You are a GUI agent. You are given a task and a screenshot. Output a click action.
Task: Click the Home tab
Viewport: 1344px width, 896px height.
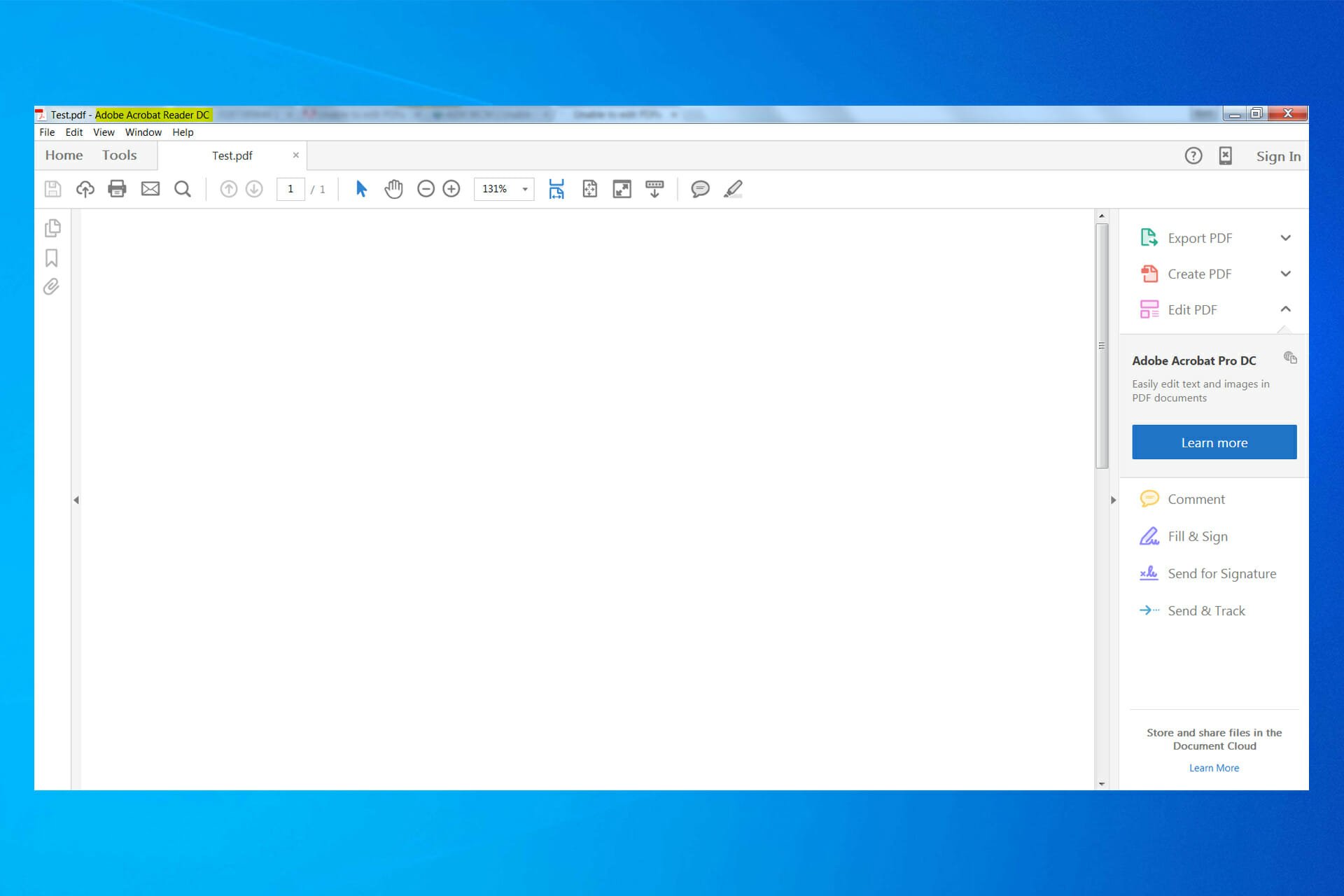coord(64,155)
